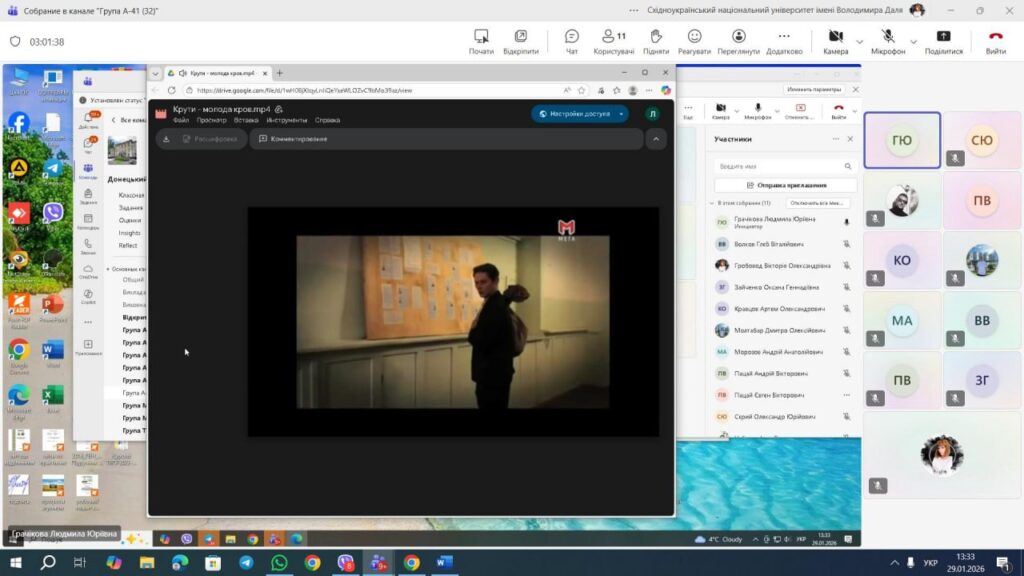The image size is (1024, 576).
Task: Click the УКР language indicator in system tray
Action: tap(931, 563)
